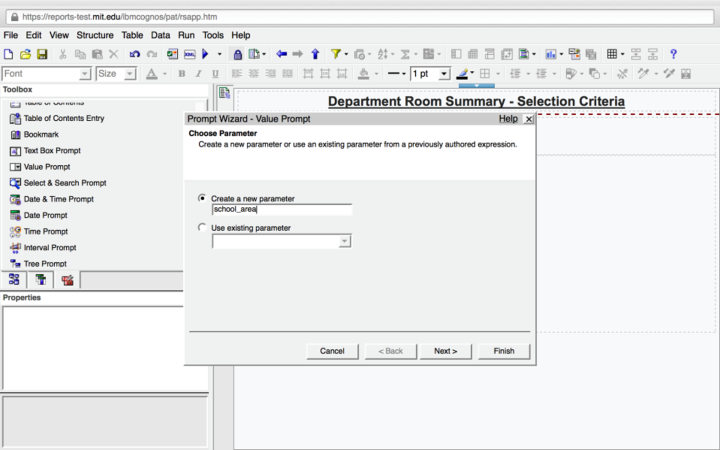This screenshot has height=450, width=720.
Task: Open the existing parameter dropdown list
Action: tap(345, 241)
